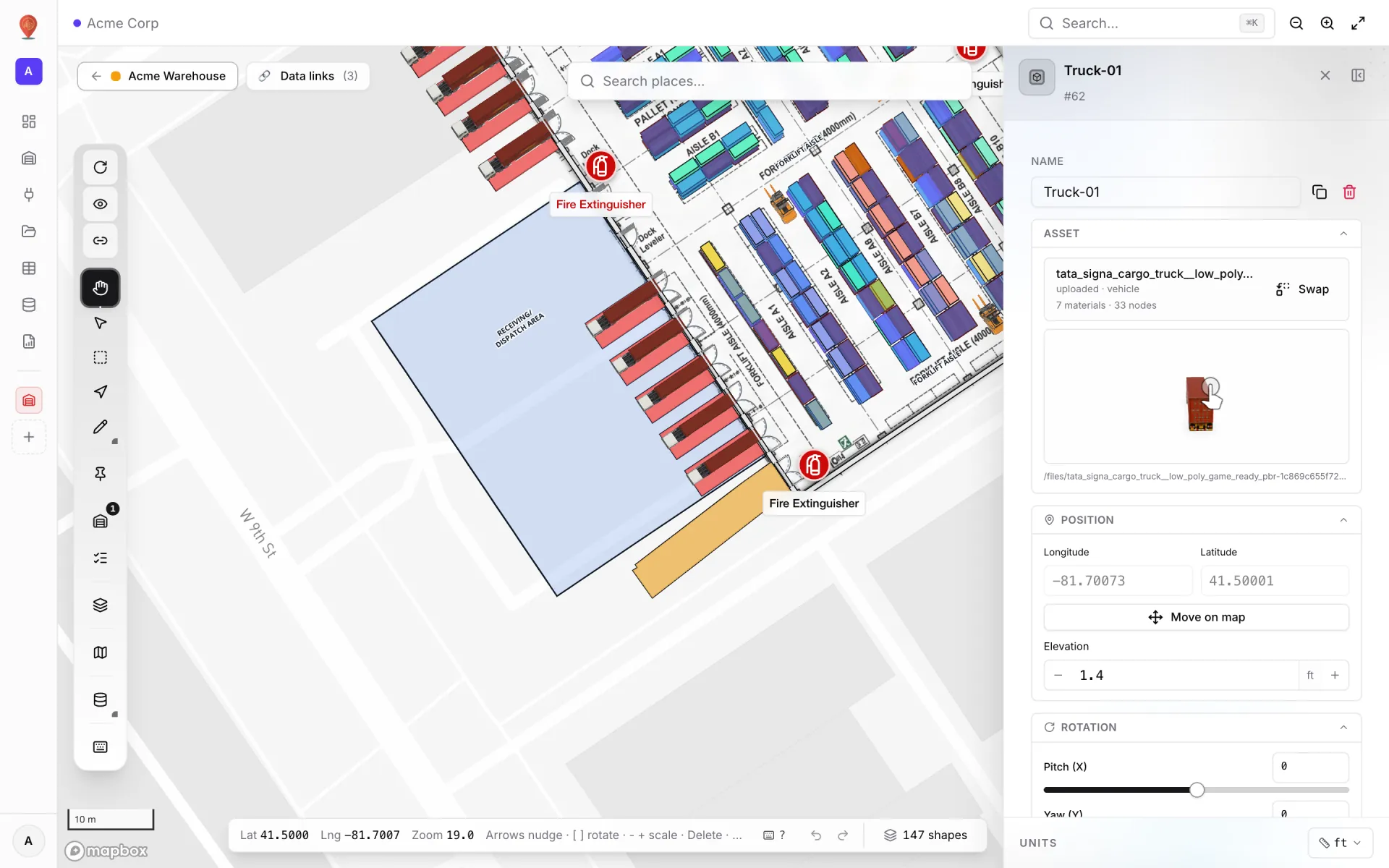Open the folder sidebar icon
Screen dimensions: 1389x868
[x=29, y=231]
